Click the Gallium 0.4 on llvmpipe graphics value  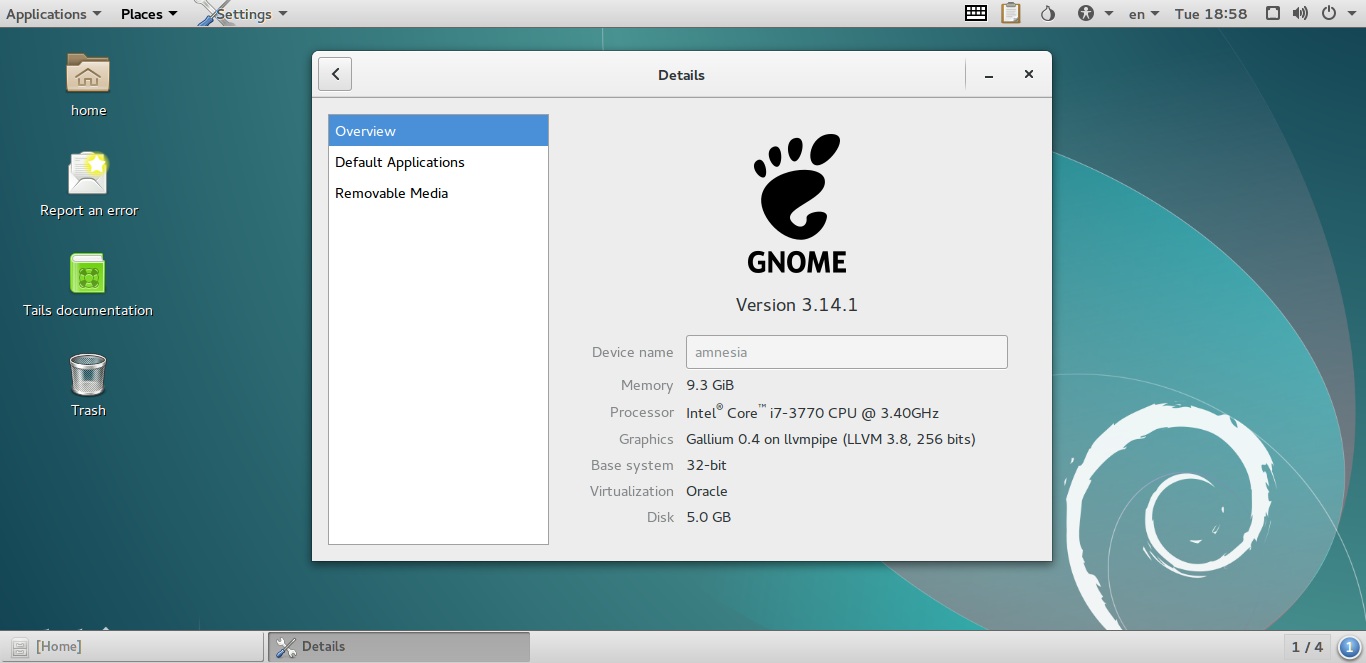pos(830,439)
